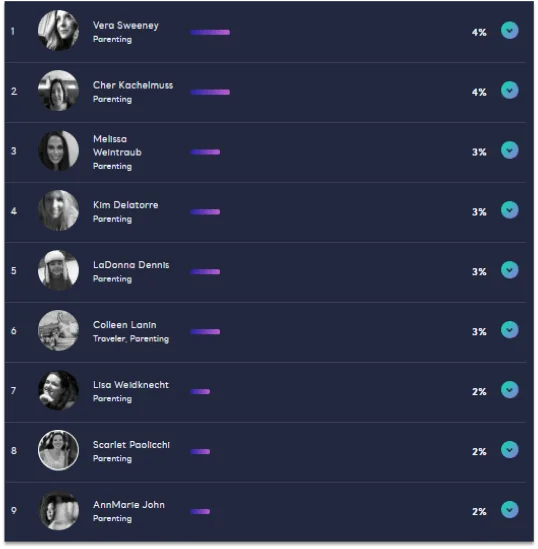538x549 pixels.
Task: Click Scarlet Paolicchi's chevron icon
Action: [x=509, y=450]
